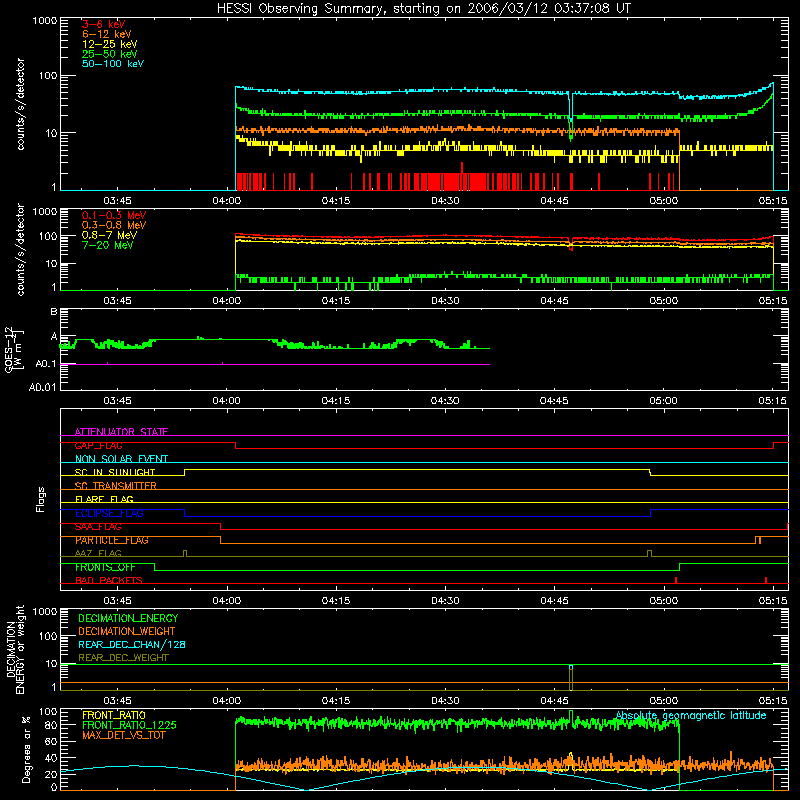Pick the SAA_FLAG label
The height and width of the screenshot is (800, 800).
point(98,527)
